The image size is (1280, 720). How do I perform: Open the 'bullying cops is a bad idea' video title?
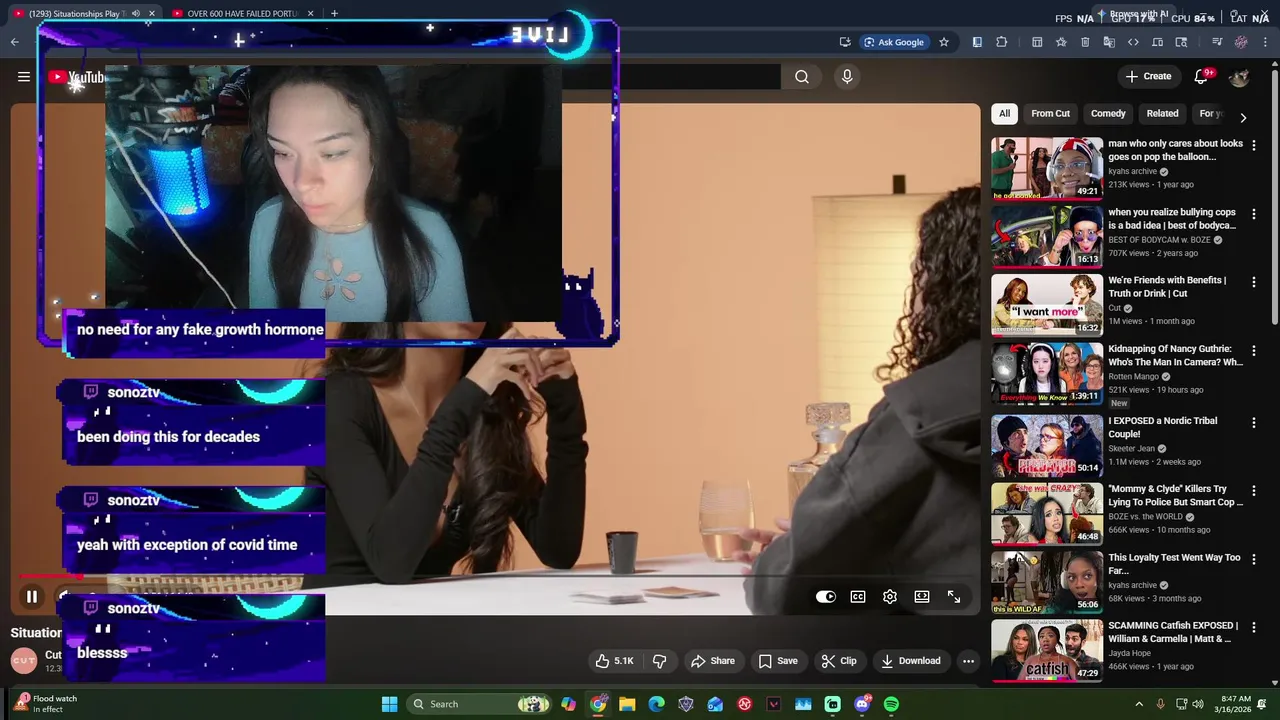click(1172, 219)
